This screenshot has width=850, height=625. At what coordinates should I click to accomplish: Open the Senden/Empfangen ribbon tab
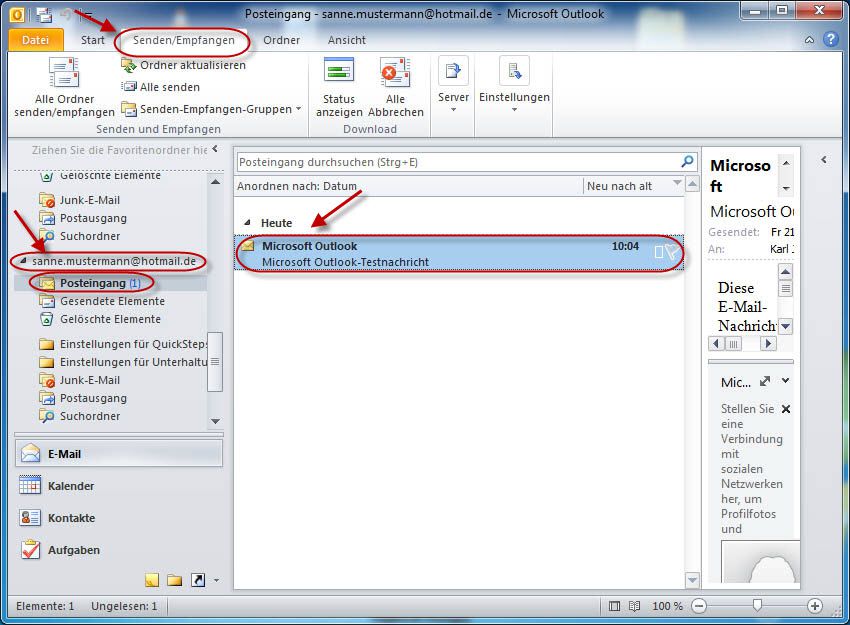(x=182, y=40)
